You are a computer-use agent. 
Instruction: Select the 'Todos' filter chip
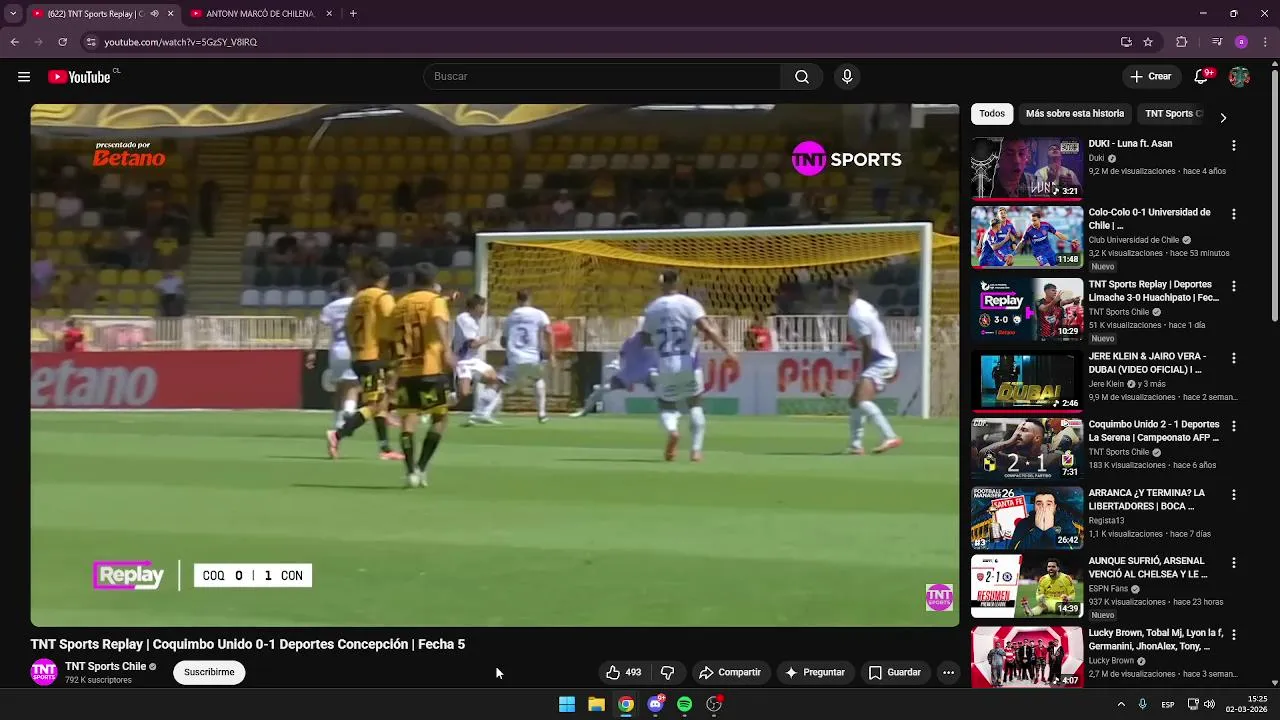click(x=992, y=114)
